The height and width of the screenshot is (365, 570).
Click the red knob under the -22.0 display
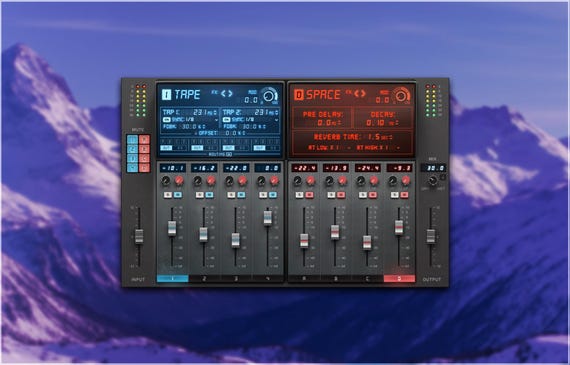click(x=242, y=180)
